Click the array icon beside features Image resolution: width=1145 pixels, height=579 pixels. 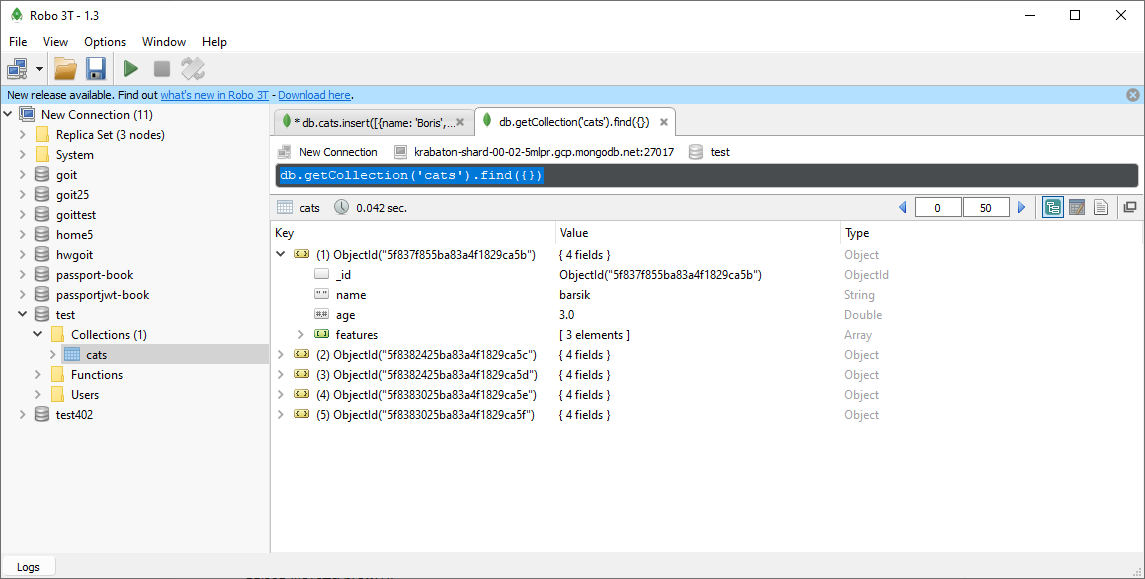tap(321, 334)
